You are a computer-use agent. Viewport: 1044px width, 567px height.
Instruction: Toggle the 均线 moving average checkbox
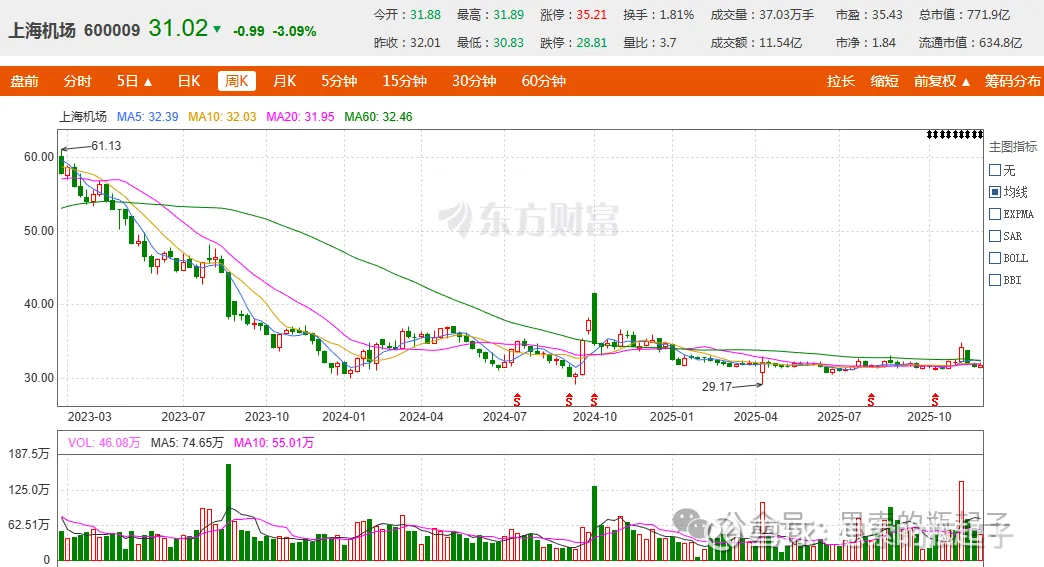point(995,192)
